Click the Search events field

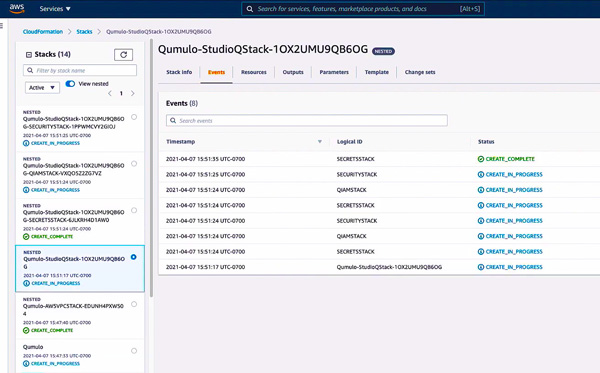pyautogui.click(x=307, y=121)
